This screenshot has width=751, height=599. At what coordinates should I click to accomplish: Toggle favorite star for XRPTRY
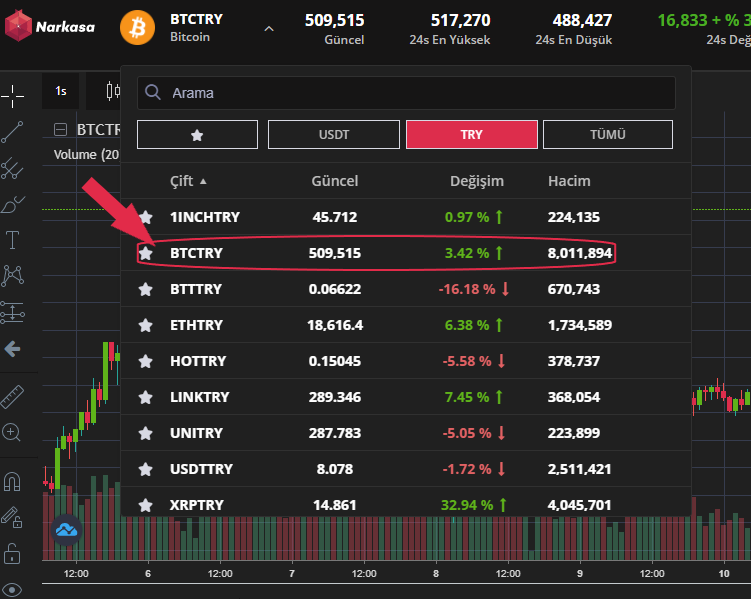tap(146, 505)
